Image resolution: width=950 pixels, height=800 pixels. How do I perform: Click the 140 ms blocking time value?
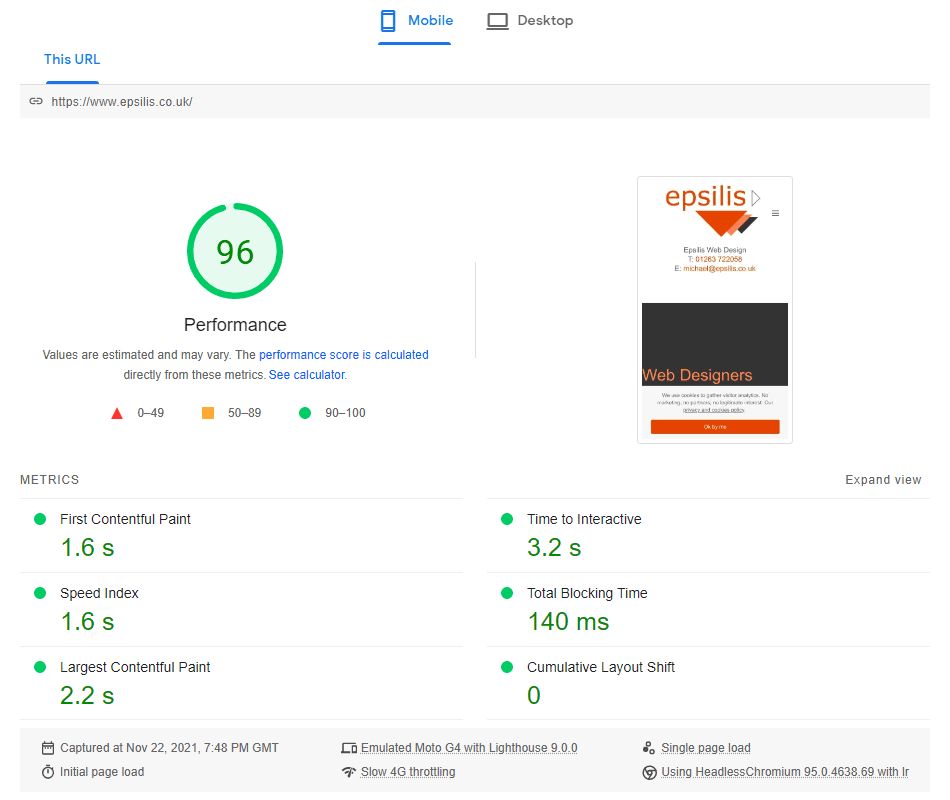(568, 621)
